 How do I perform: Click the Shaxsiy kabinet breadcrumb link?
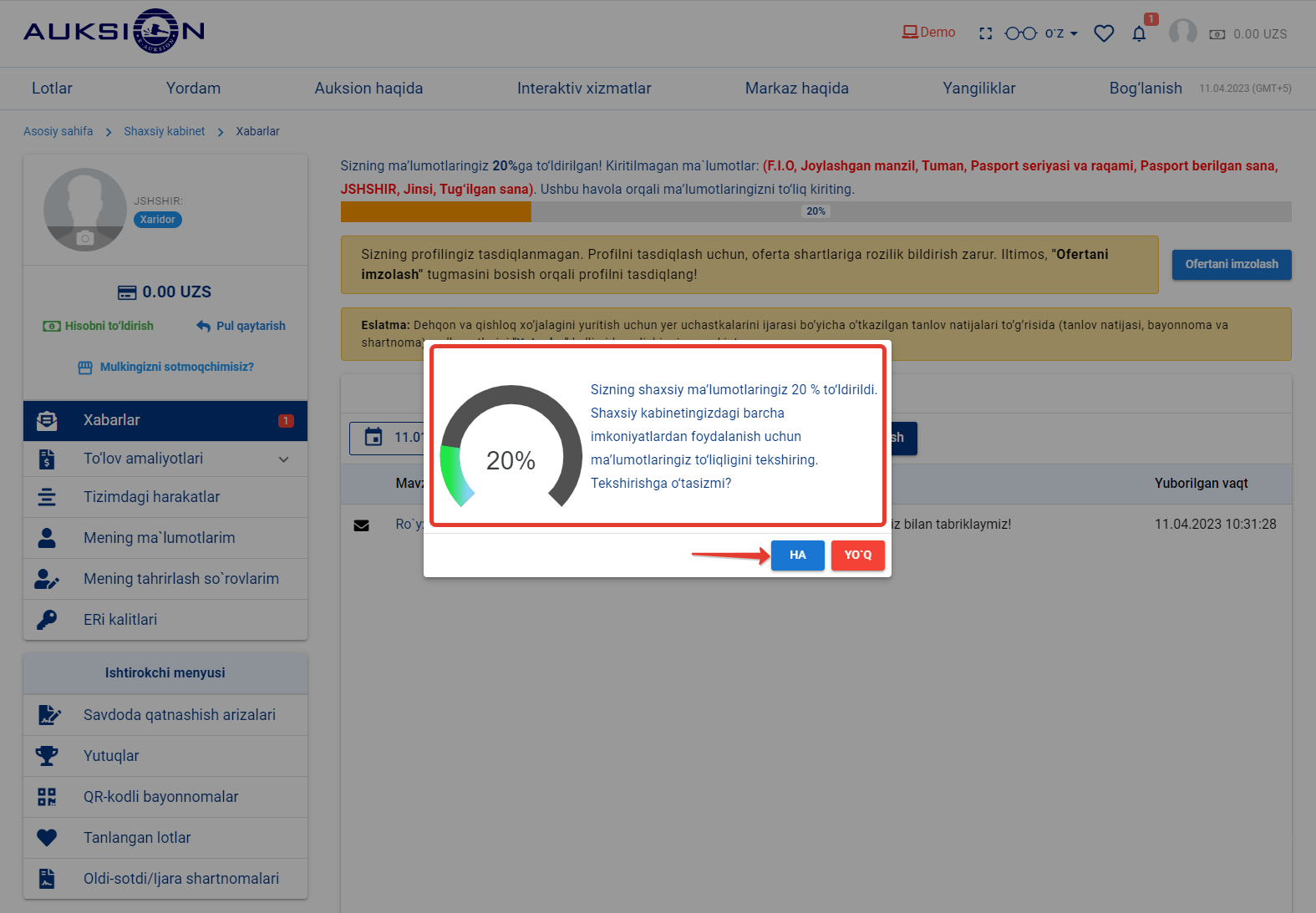(164, 131)
